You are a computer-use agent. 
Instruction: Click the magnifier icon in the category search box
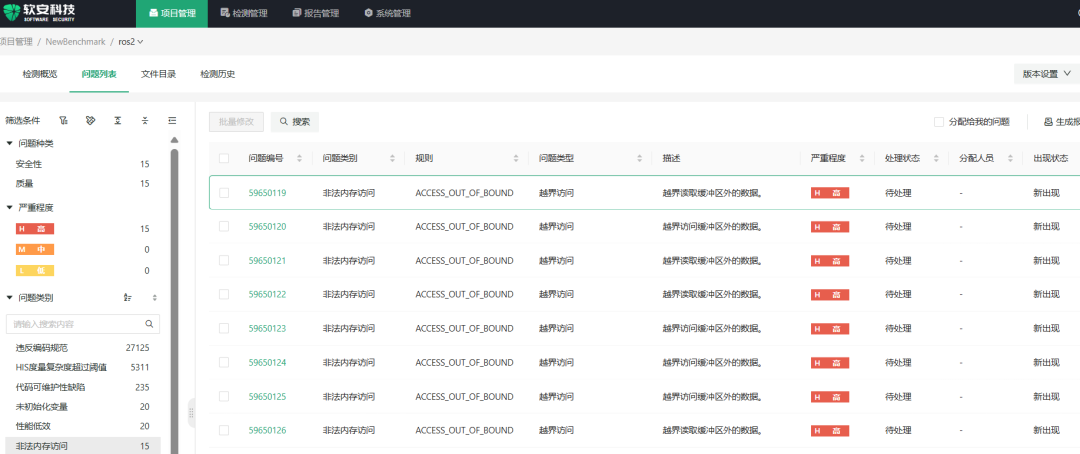(x=149, y=324)
